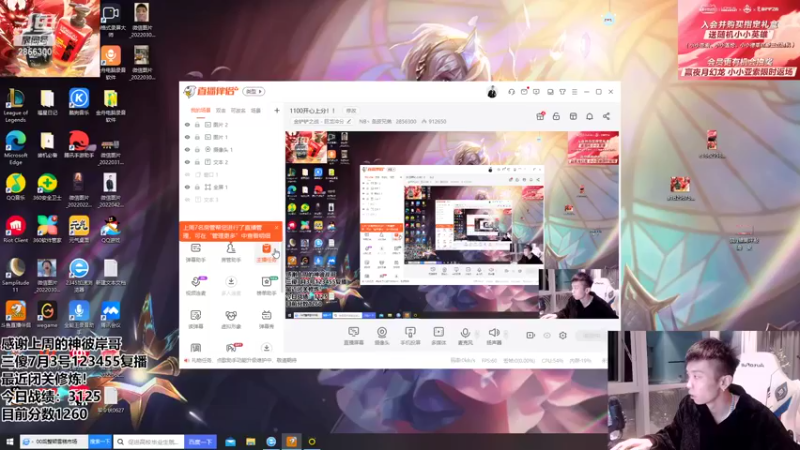This screenshot has height=450, width=800.
Task: Open the 弹幕助手 tool in companion panel
Action: 196,253
